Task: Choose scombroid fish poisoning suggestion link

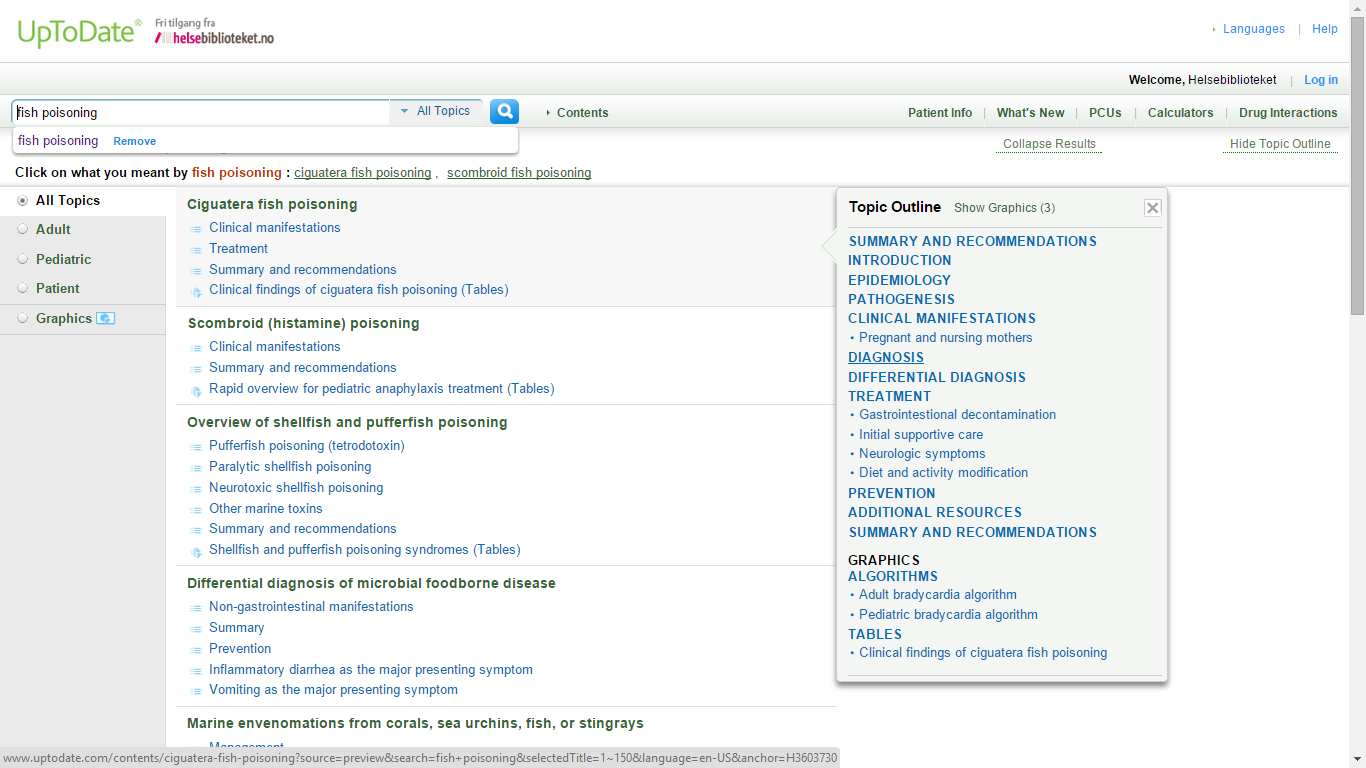Action: coord(519,173)
